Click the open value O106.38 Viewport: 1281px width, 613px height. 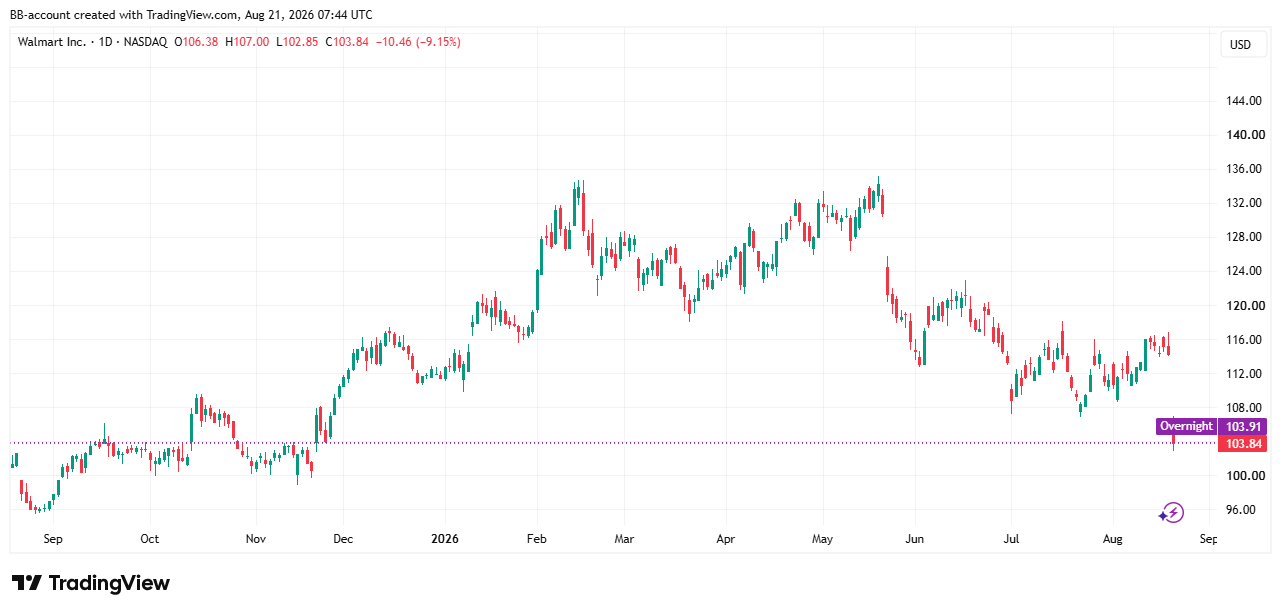coord(197,42)
